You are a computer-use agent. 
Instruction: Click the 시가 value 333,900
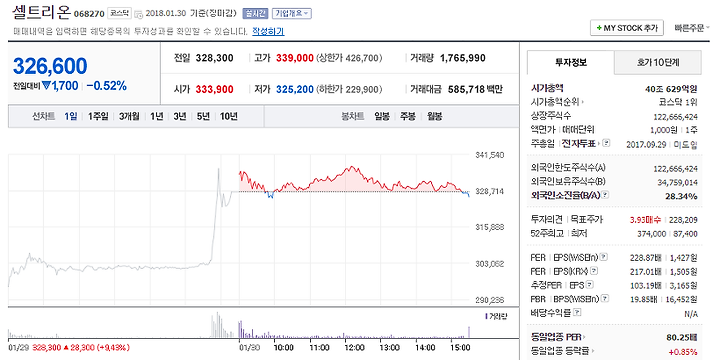click(x=214, y=89)
